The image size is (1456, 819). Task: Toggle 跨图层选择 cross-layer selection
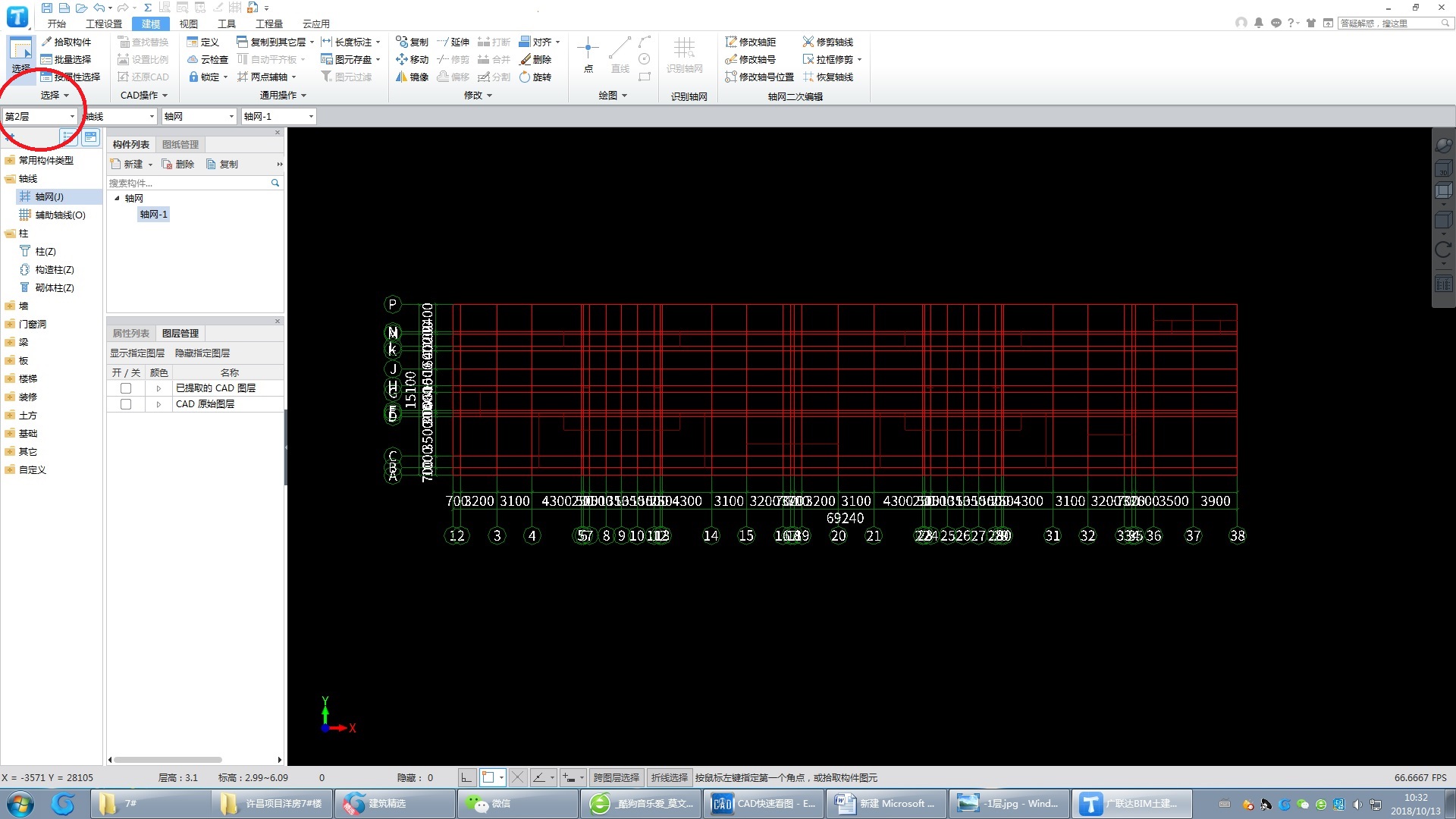coord(616,777)
